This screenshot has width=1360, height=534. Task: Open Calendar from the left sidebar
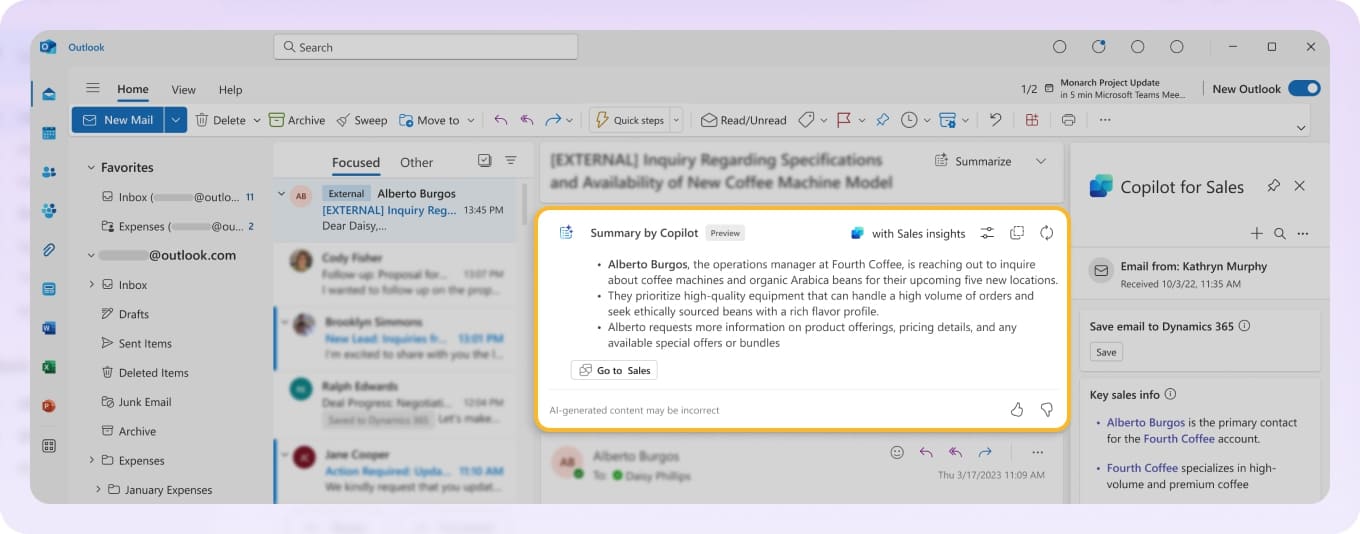coord(49,133)
